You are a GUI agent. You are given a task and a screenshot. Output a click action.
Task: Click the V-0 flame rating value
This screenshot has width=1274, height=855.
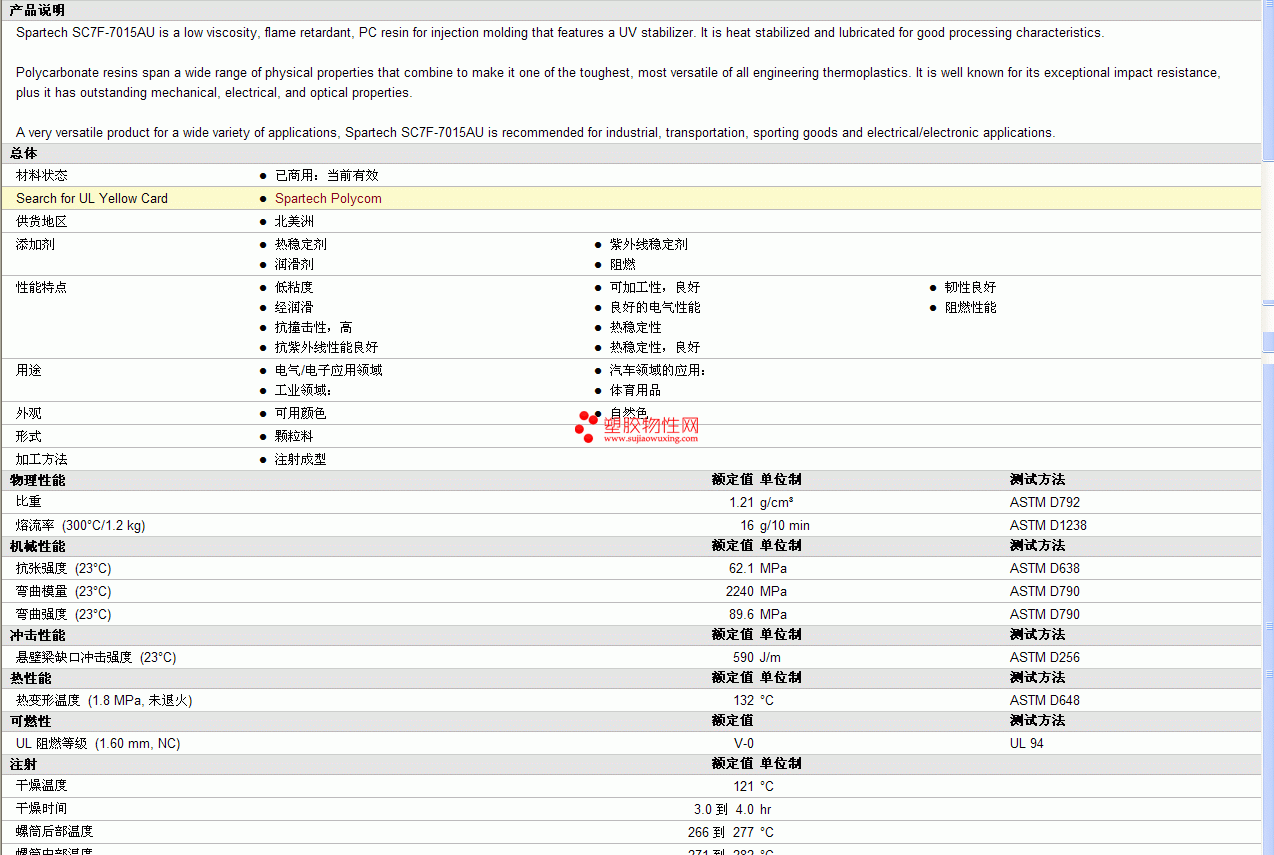[744, 743]
